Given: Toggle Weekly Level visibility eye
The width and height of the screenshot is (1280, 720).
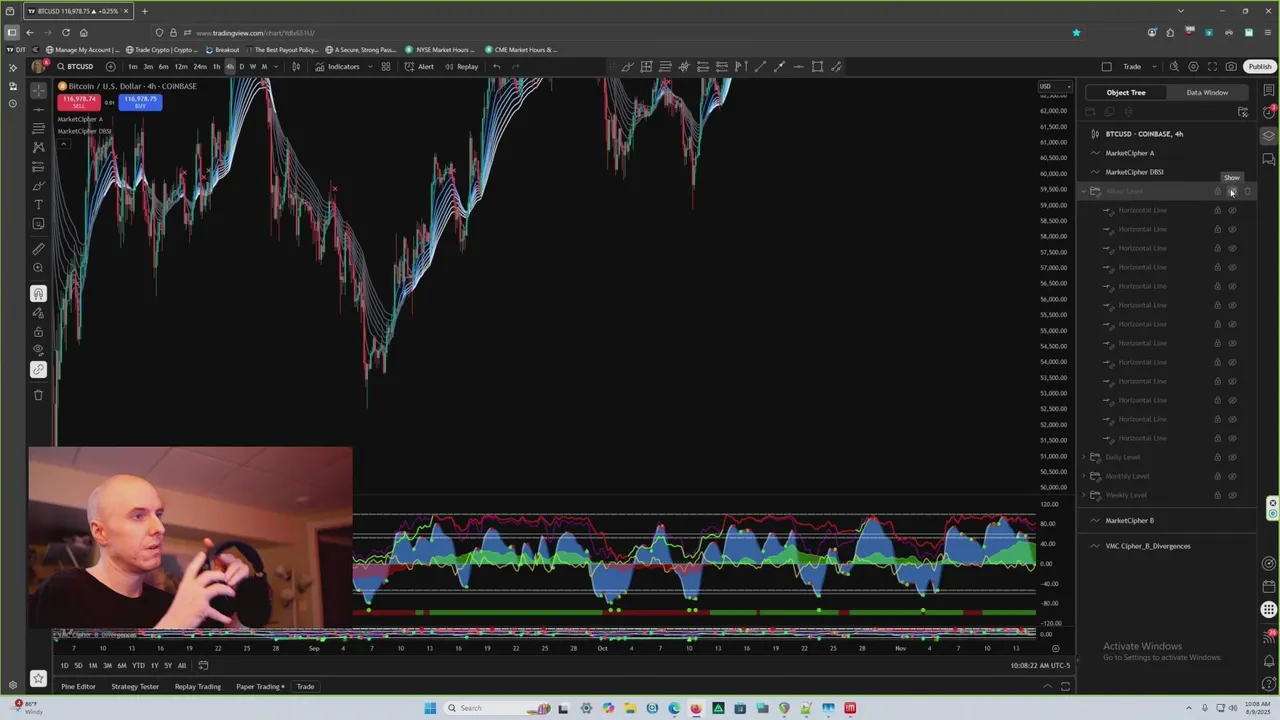Looking at the screenshot, I should [x=1232, y=495].
